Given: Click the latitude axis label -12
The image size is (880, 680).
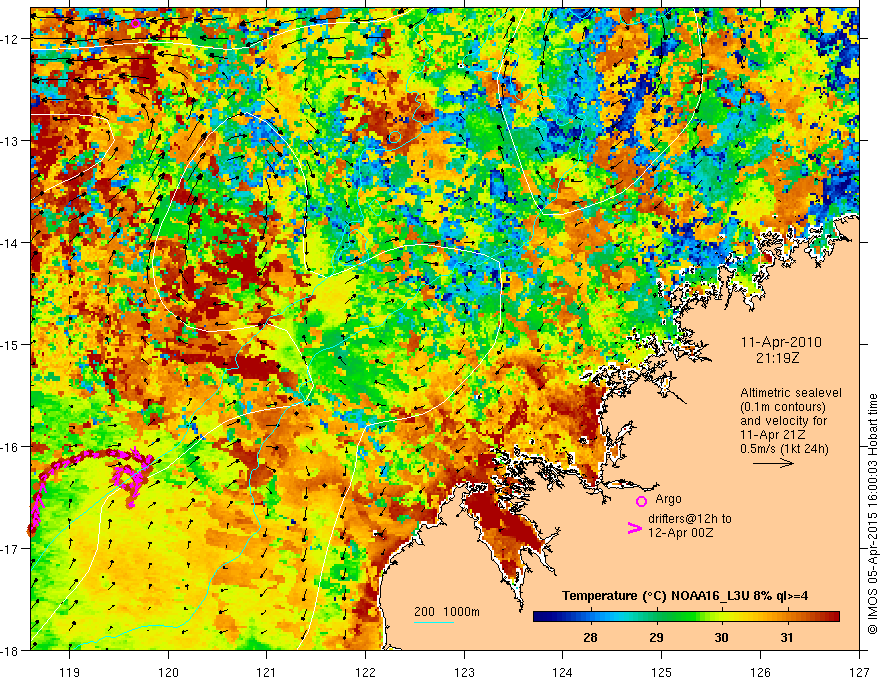Looking at the screenshot, I should (x=11, y=39).
